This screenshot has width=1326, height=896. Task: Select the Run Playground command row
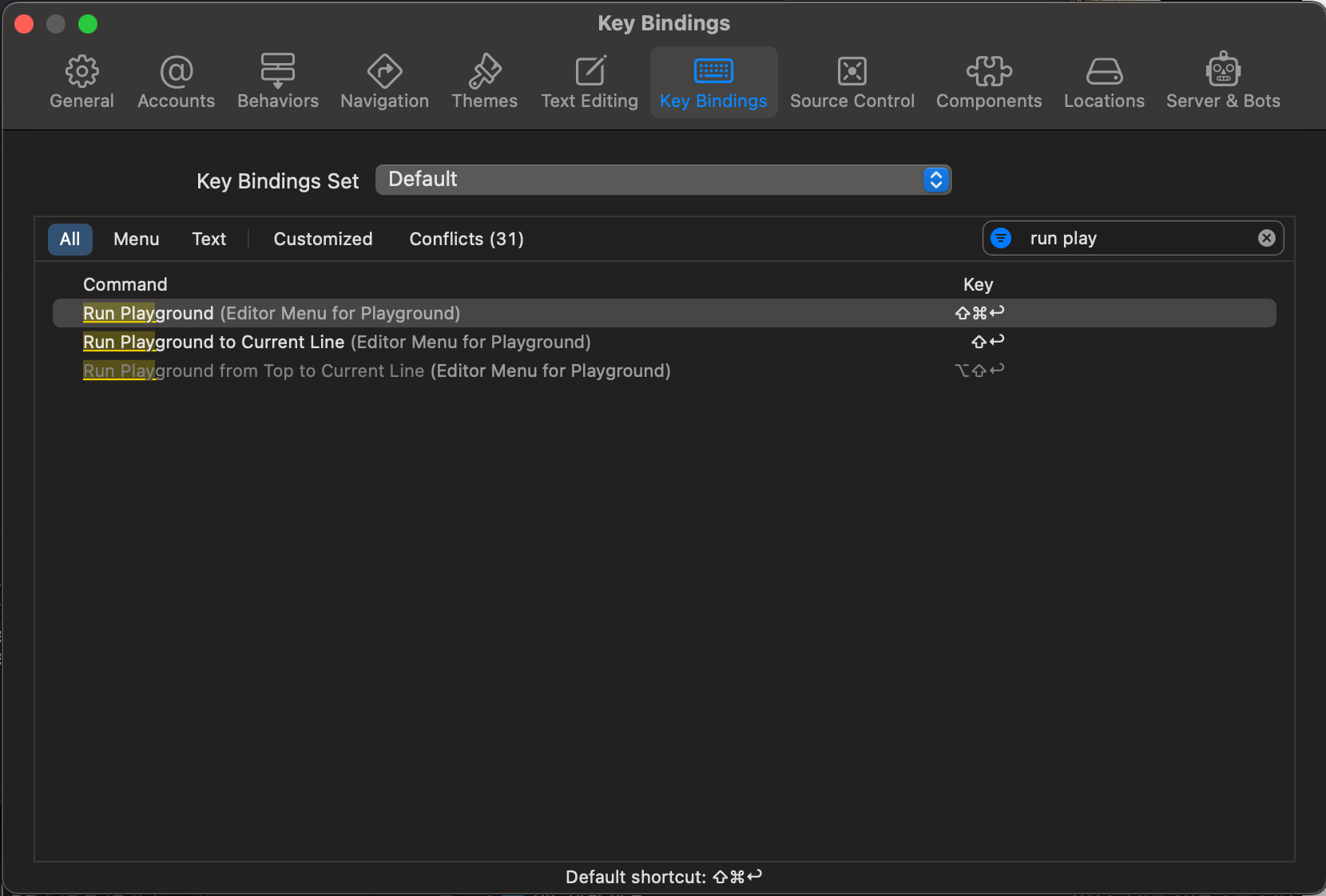coord(664,313)
